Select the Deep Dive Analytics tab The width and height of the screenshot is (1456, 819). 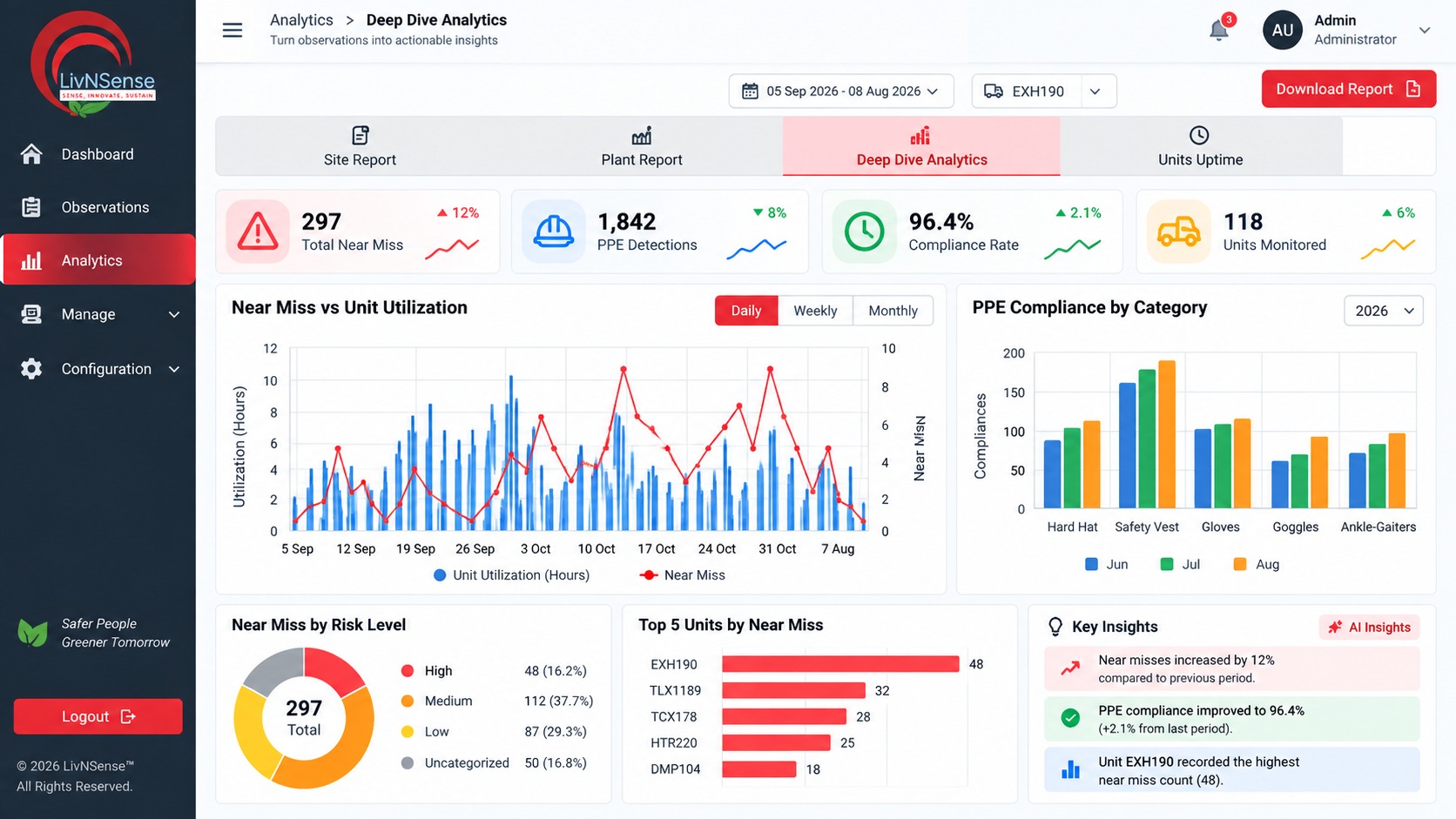coord(921,146)
